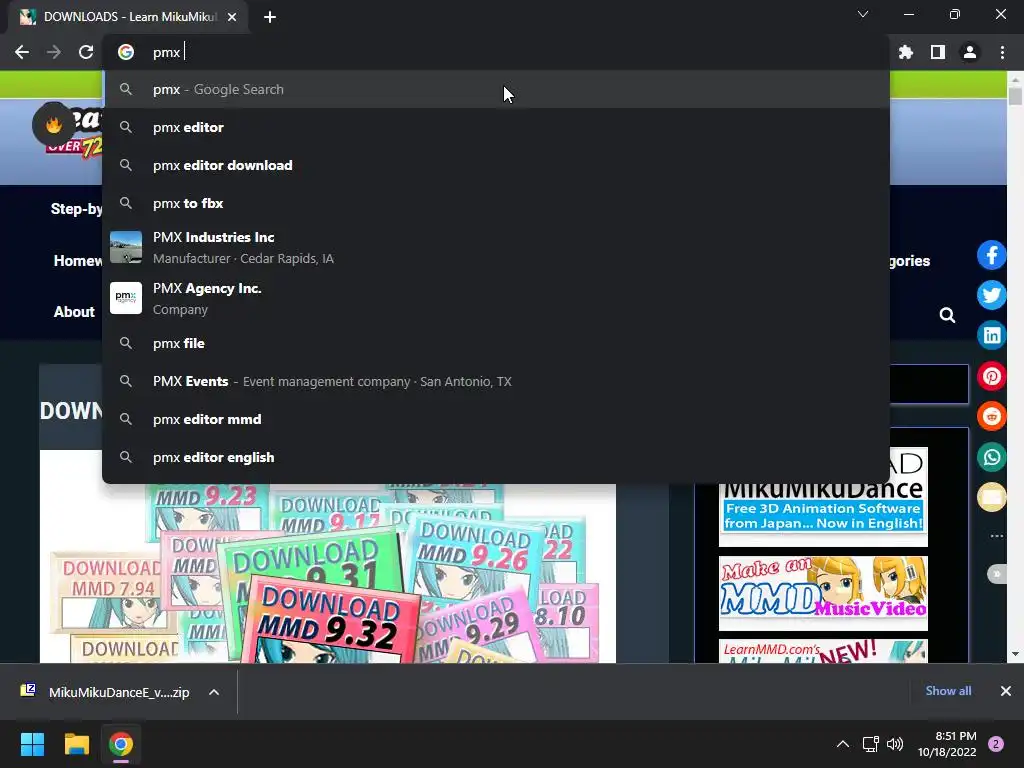Click the website search magnifier icon
The width and height of the screenshot is (1024, 768).
point(947,315)
